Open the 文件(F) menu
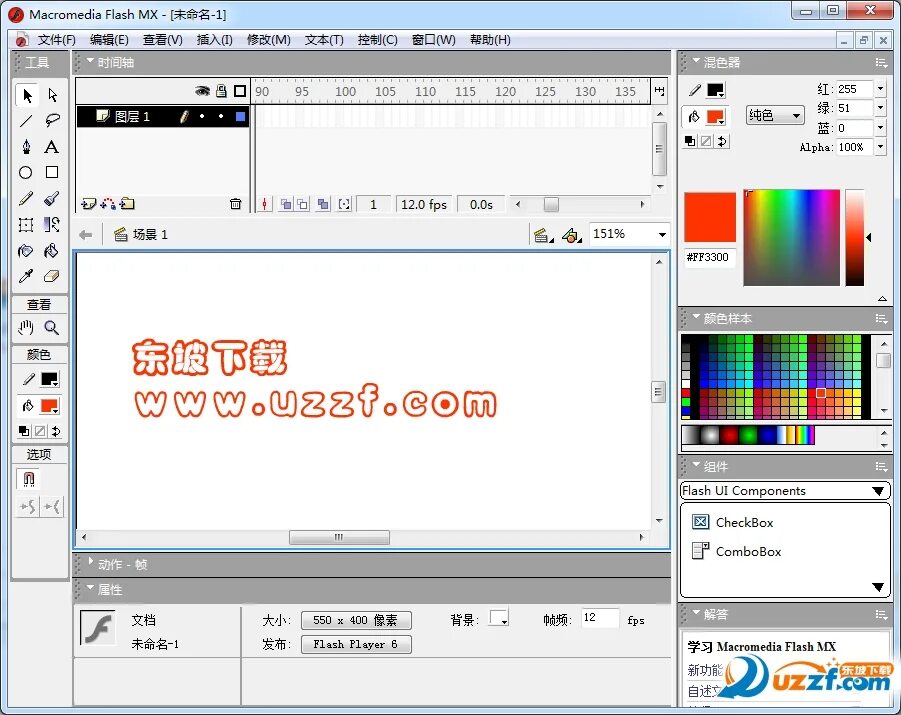Image resolution: width=901 pixels, height=715 pixels. 56,40
